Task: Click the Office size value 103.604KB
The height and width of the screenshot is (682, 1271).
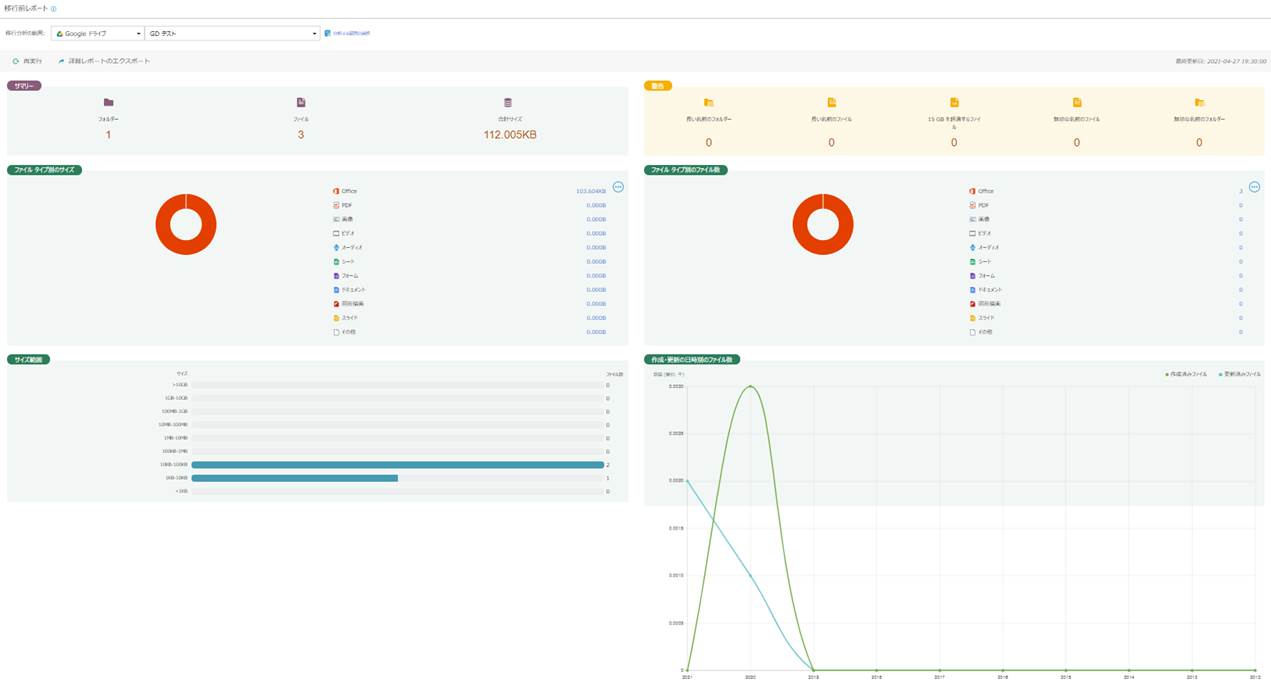Action: coord(591,191)
